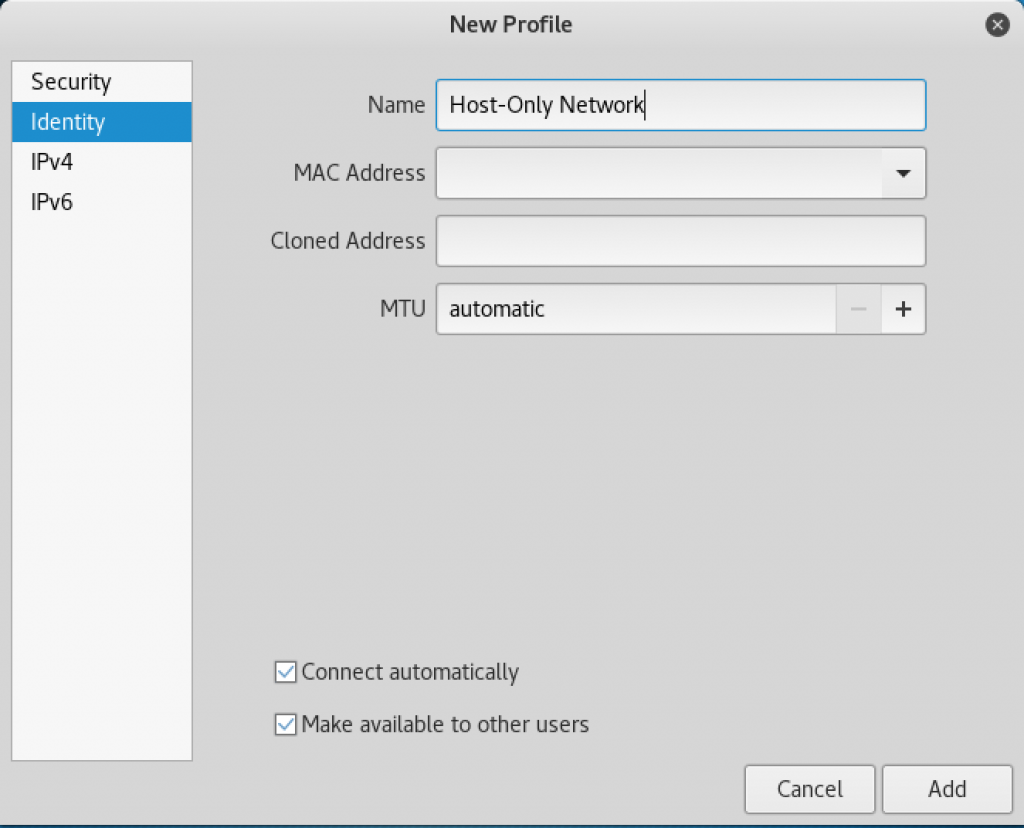Increase MTU with the plus button
Image resolution: width=1024 pixels, height=828 pixels.
tap(903, 309)
